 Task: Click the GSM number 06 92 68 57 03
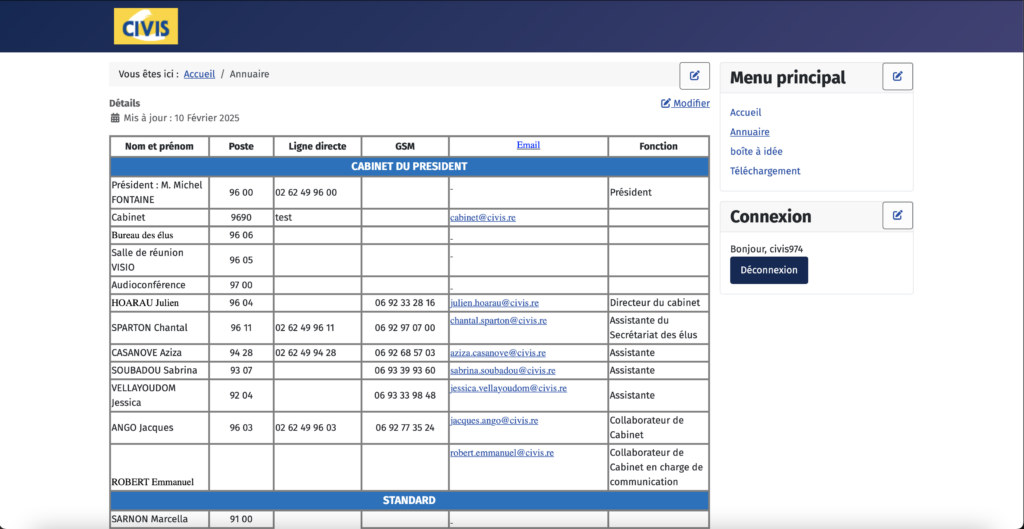(405, 353)
